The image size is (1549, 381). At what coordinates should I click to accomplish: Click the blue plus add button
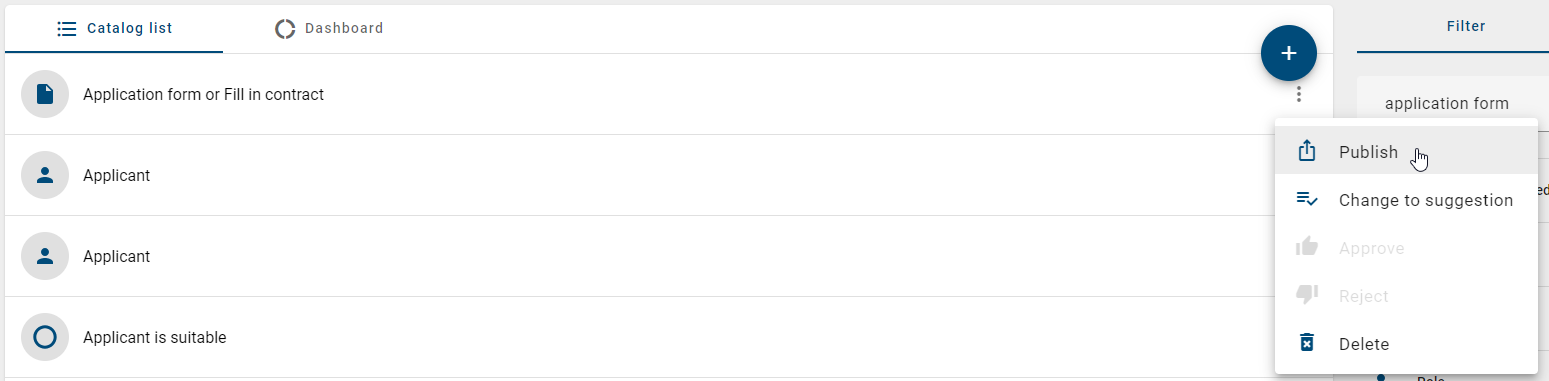[1289, 53]
